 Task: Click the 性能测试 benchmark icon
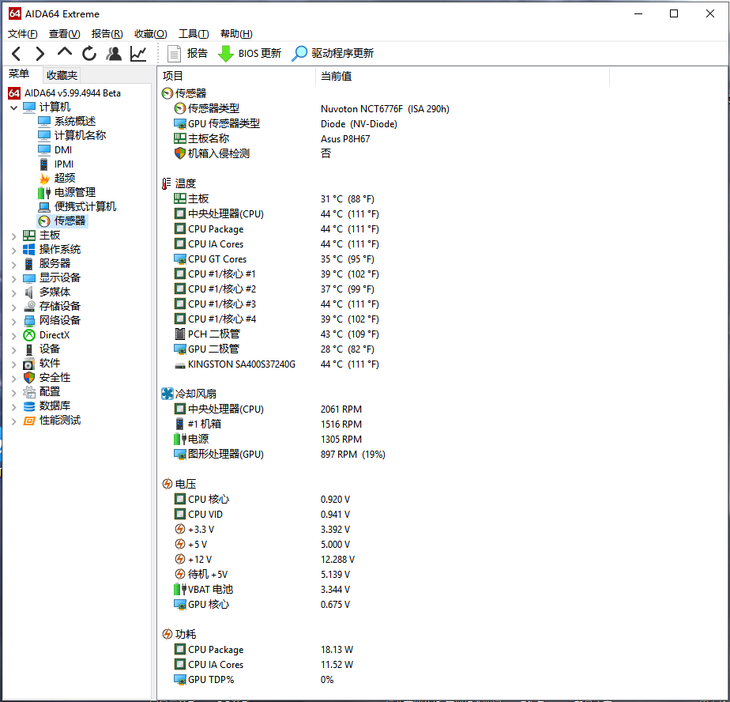click(29, 421)
